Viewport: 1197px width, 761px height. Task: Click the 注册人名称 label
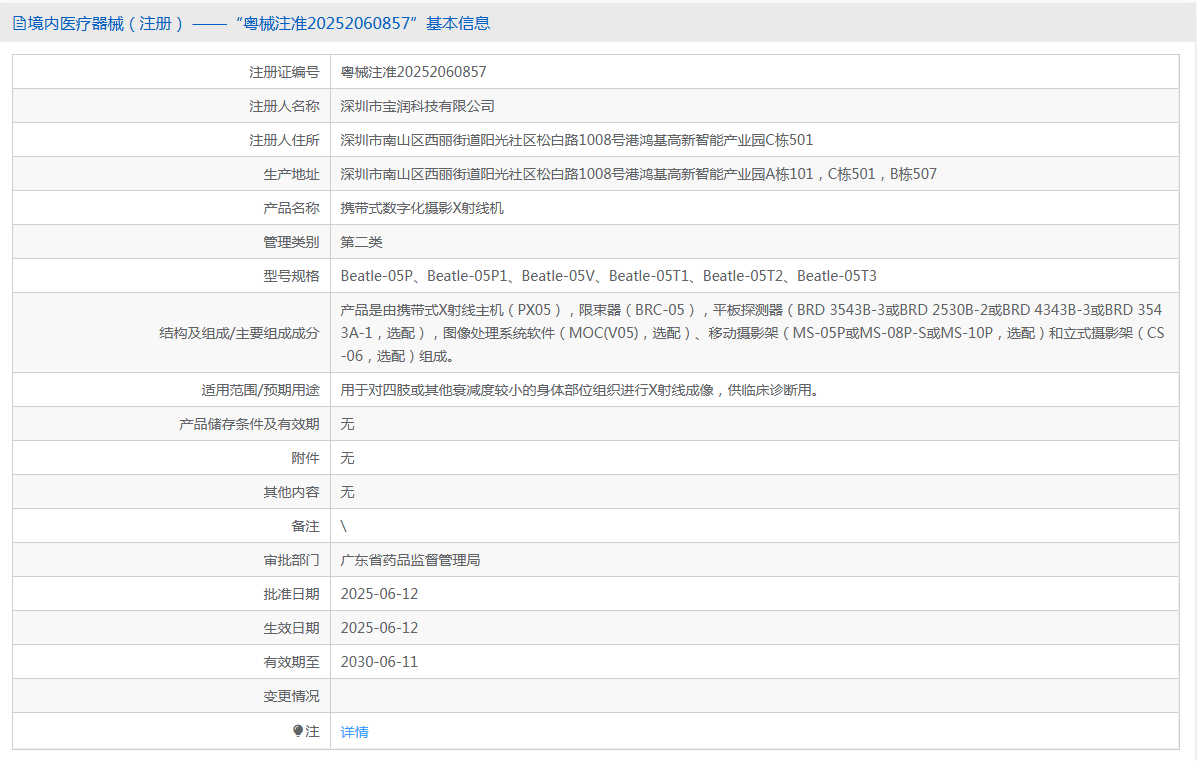[x=284, y=106]
